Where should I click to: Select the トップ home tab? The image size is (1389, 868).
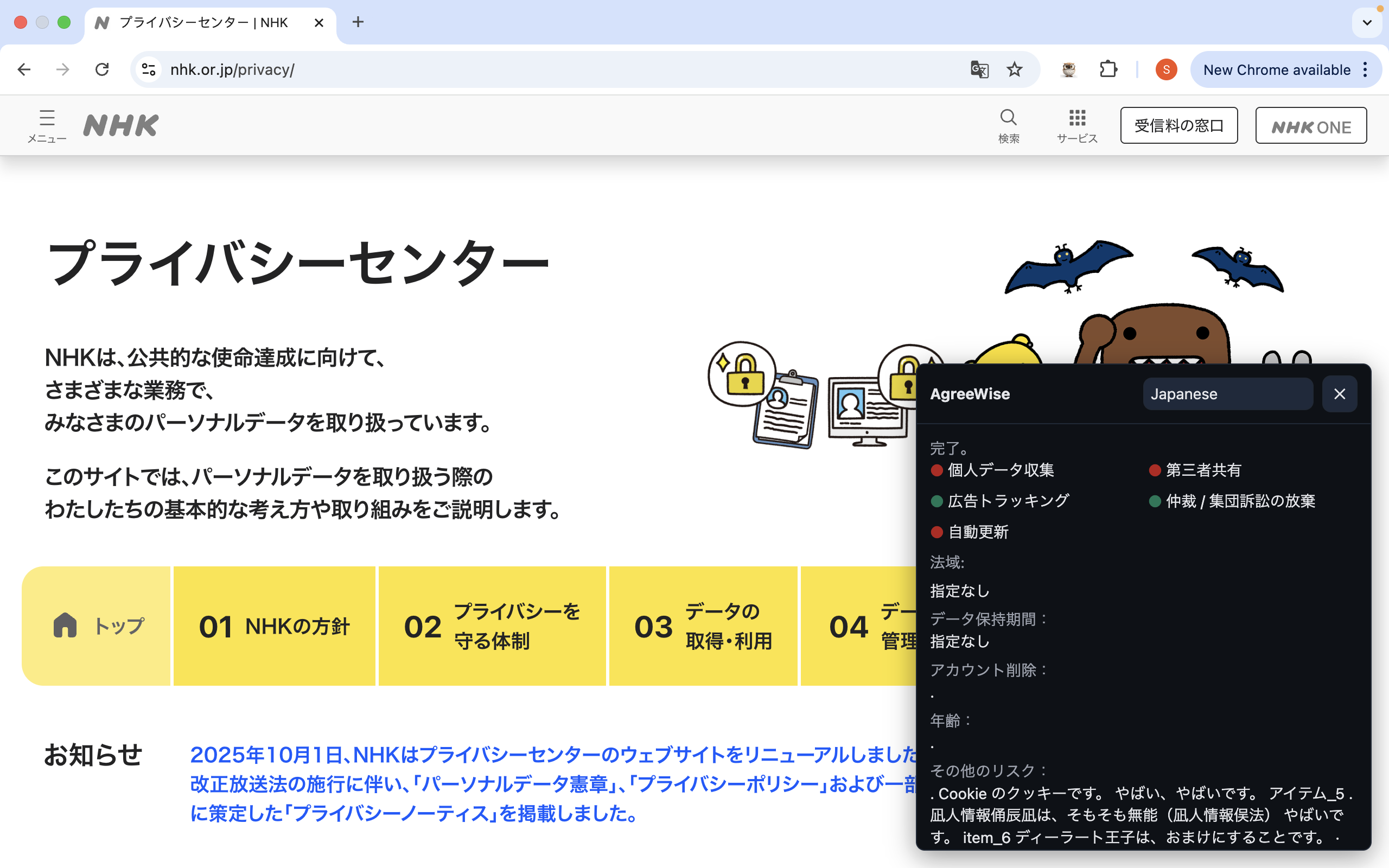click(98, 626)
